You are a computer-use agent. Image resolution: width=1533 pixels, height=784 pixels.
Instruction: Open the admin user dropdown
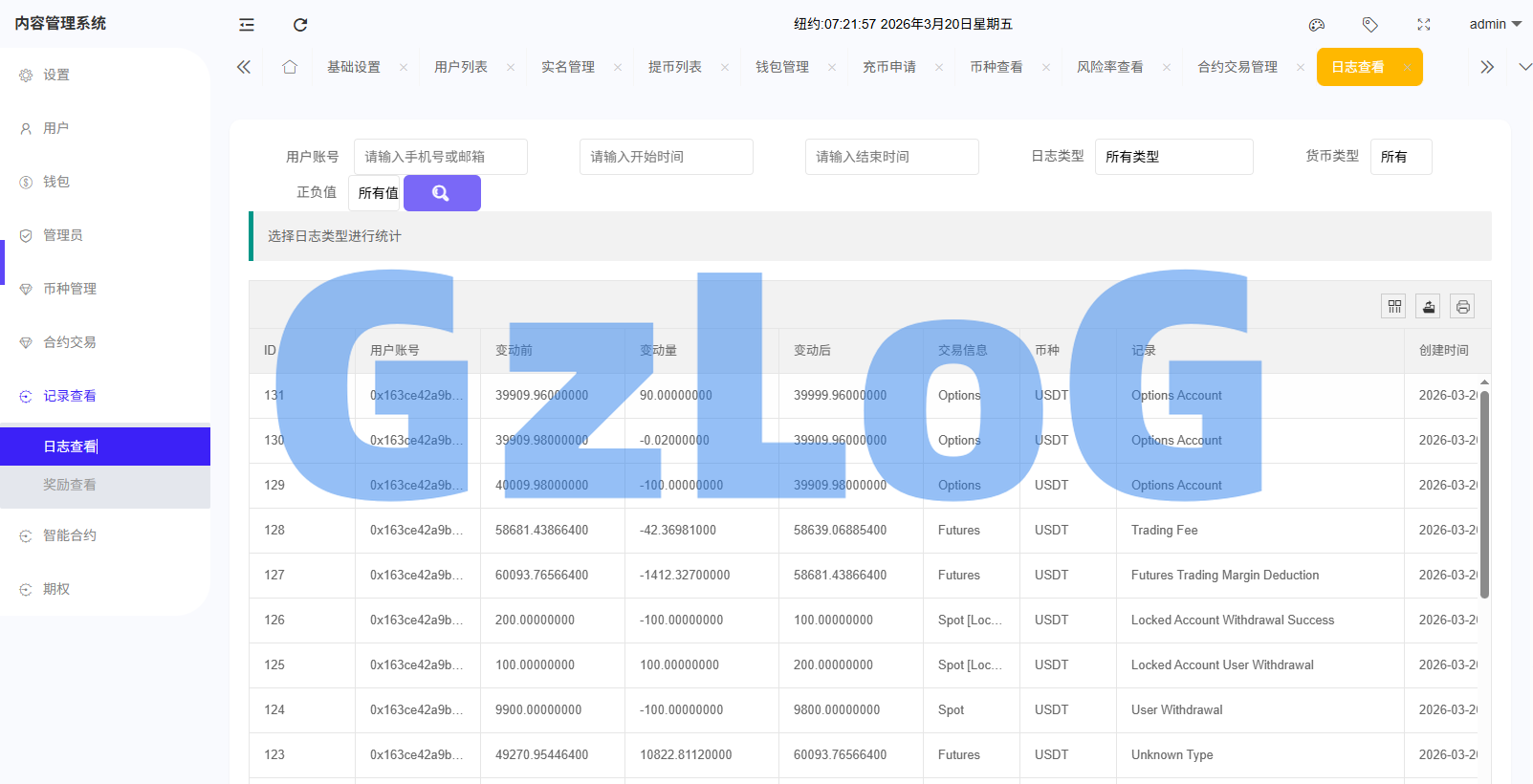click(1495, 25)
